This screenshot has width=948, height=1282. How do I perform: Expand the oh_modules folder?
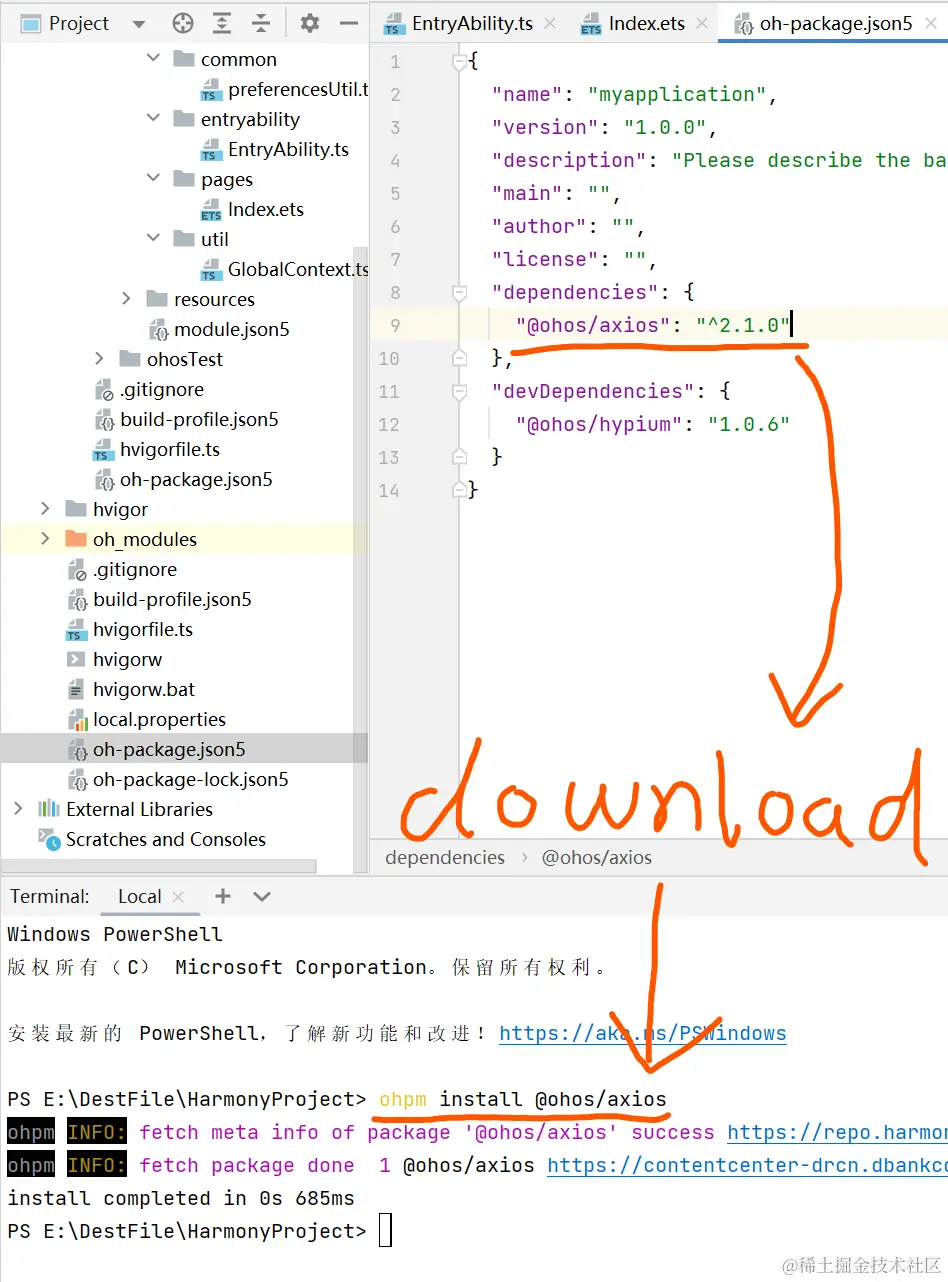[45, 539]
